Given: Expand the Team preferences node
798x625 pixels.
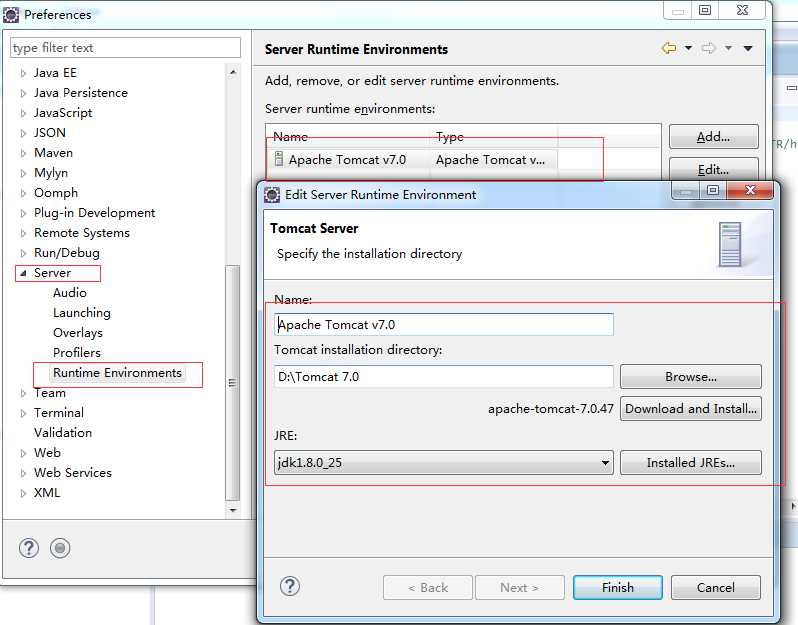Looking at the screenshot, I should tap(23, 393).
